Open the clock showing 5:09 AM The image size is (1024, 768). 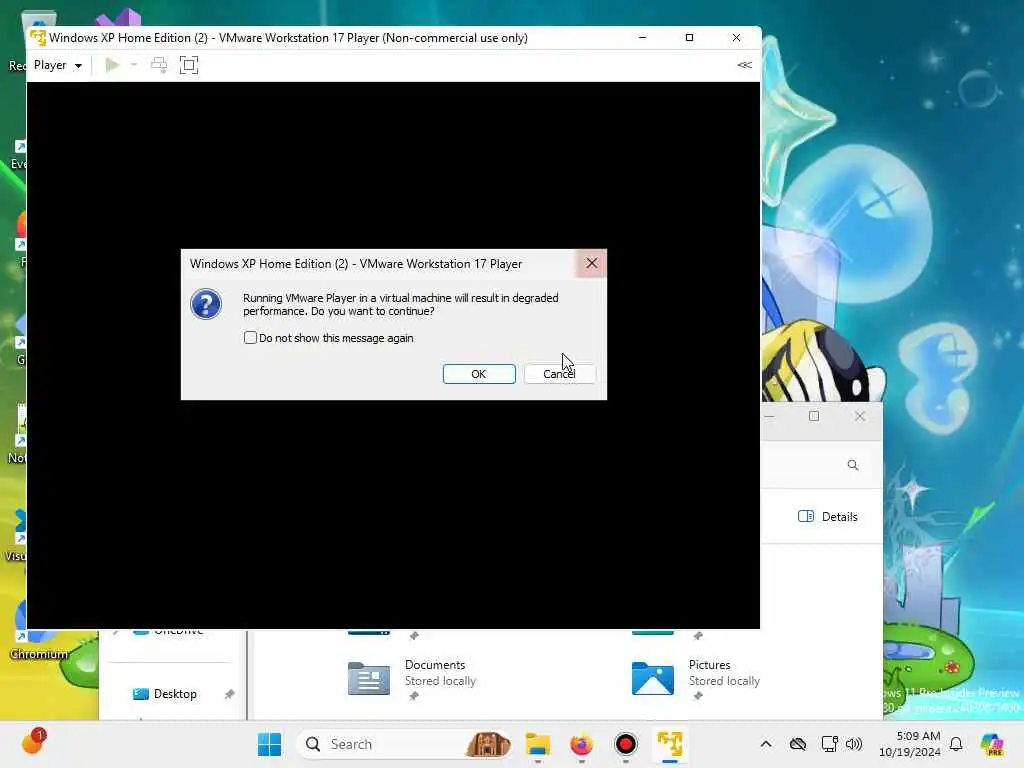(910, 744)
